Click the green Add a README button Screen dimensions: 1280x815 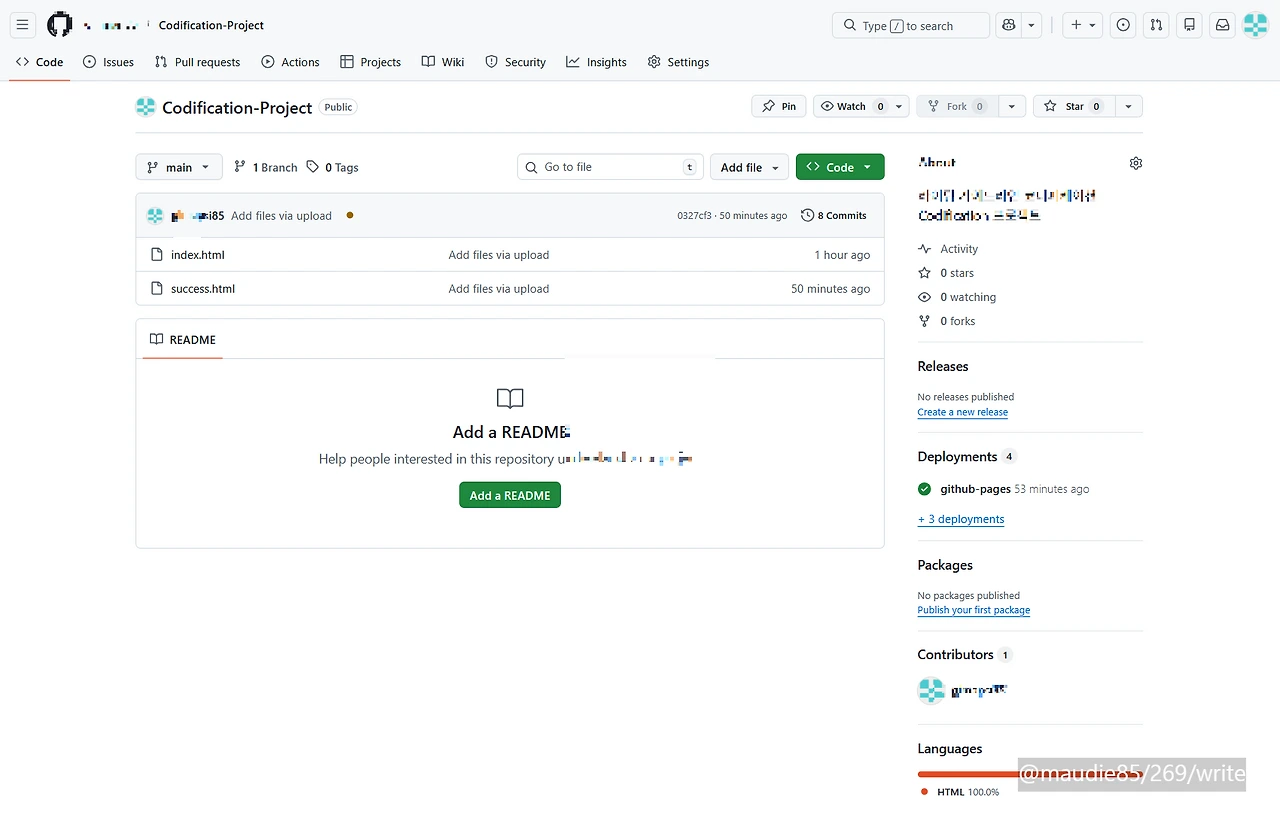click(510, 495)
